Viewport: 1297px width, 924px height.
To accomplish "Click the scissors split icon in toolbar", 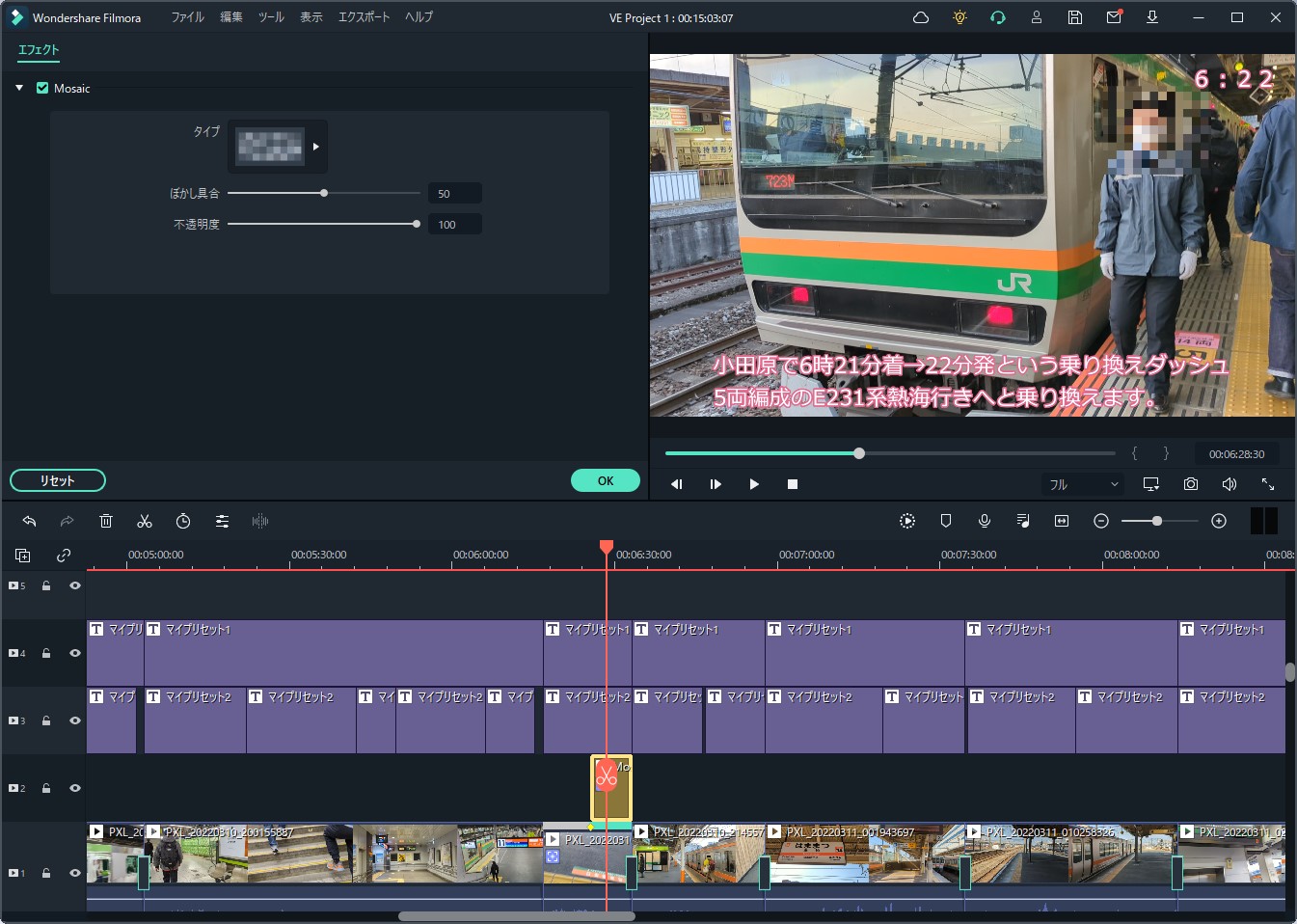I will coord(145,521).
